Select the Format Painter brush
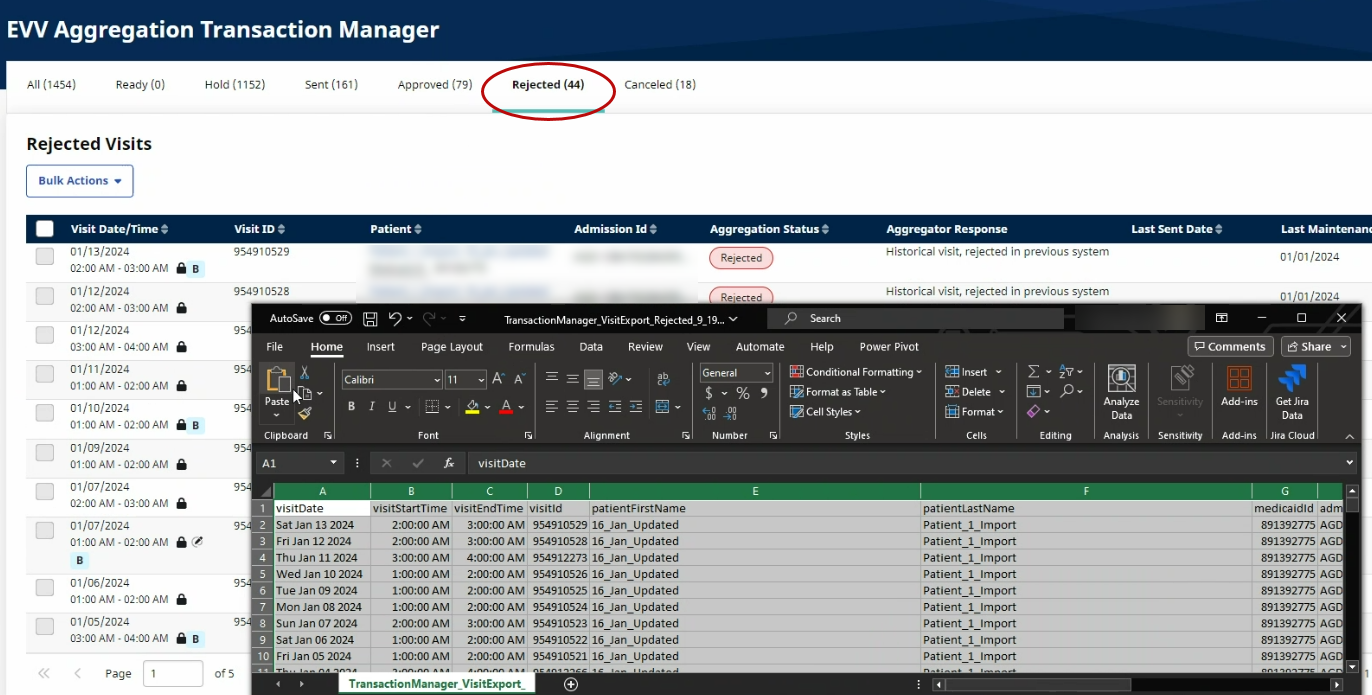The width and height of the screenshot is (1372, 695). tap(305, 413)
